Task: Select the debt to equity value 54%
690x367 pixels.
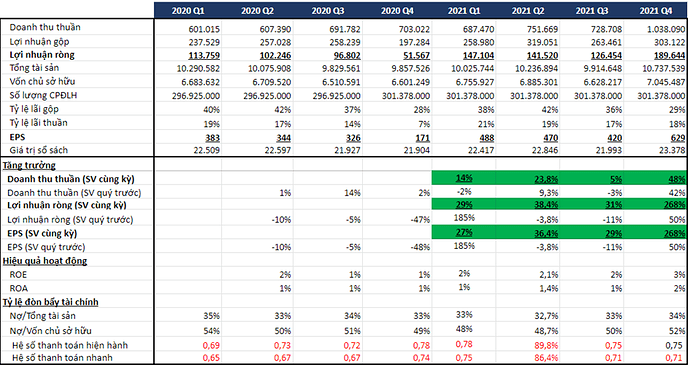Action: [x=211, y=331]
